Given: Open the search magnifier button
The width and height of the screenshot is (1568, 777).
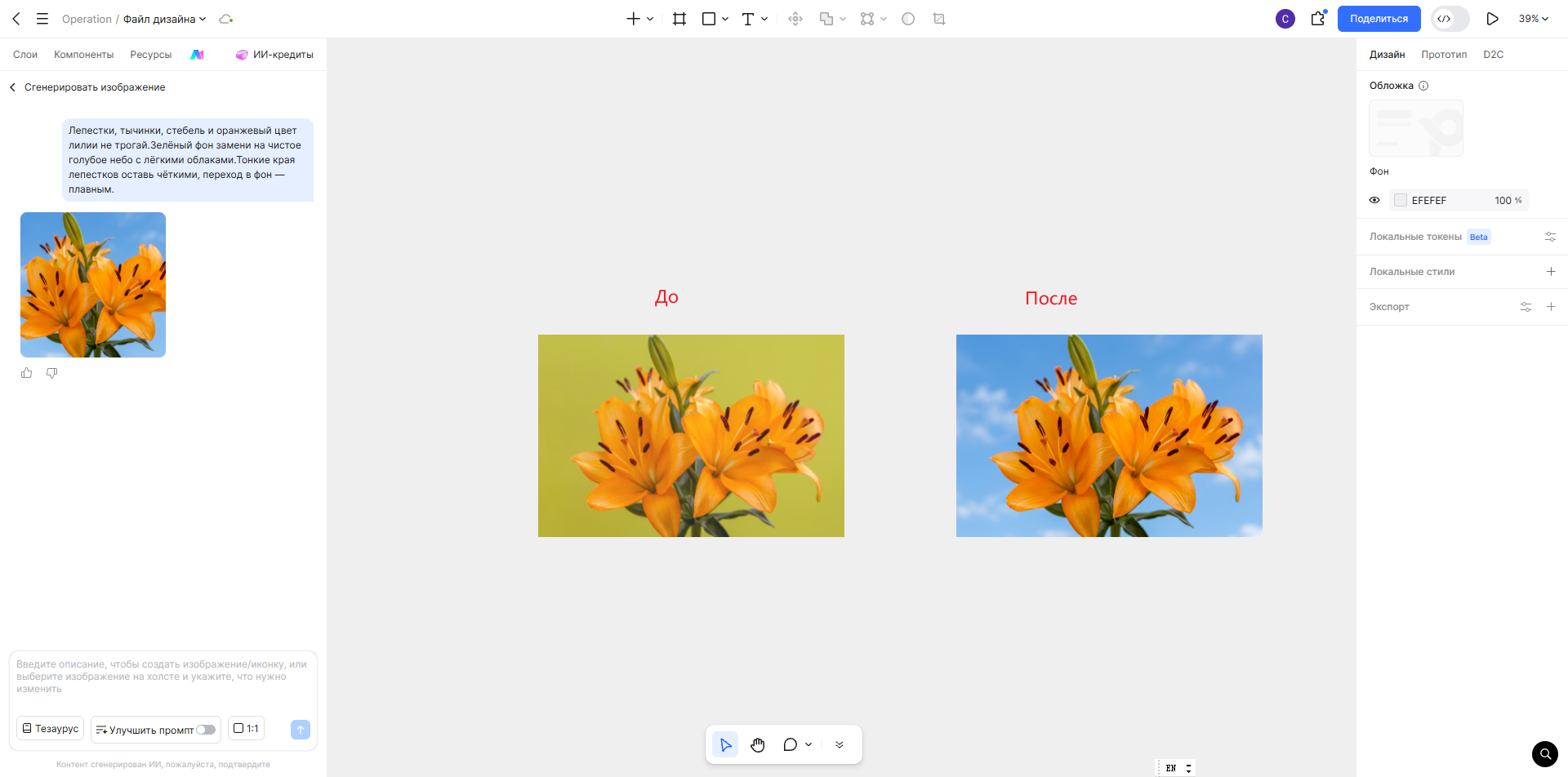Looking at the screenshot, I should [1545, 754].
